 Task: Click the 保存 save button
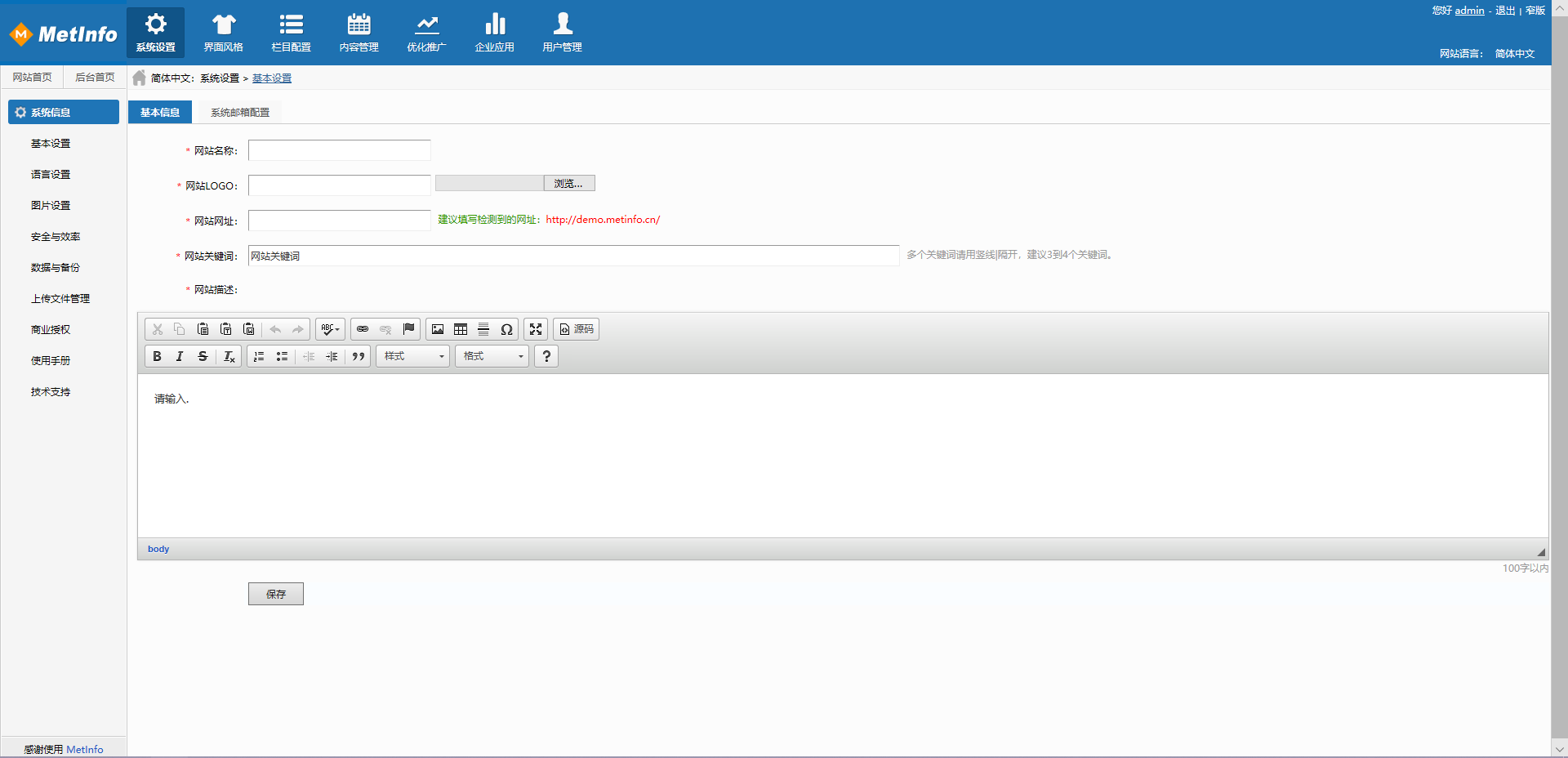(276, 594)
